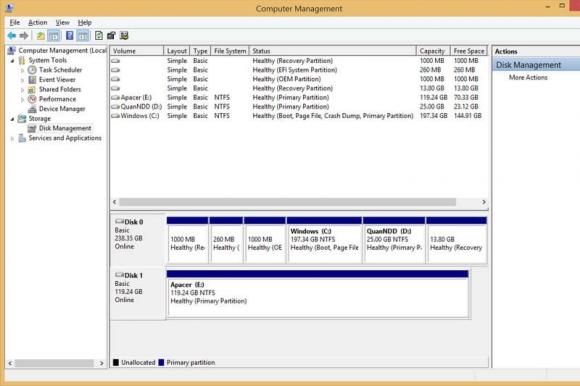This screenshot has width=580, height=386.
Task: Expand the Task Scheduler node
Action: coord(23,70)
